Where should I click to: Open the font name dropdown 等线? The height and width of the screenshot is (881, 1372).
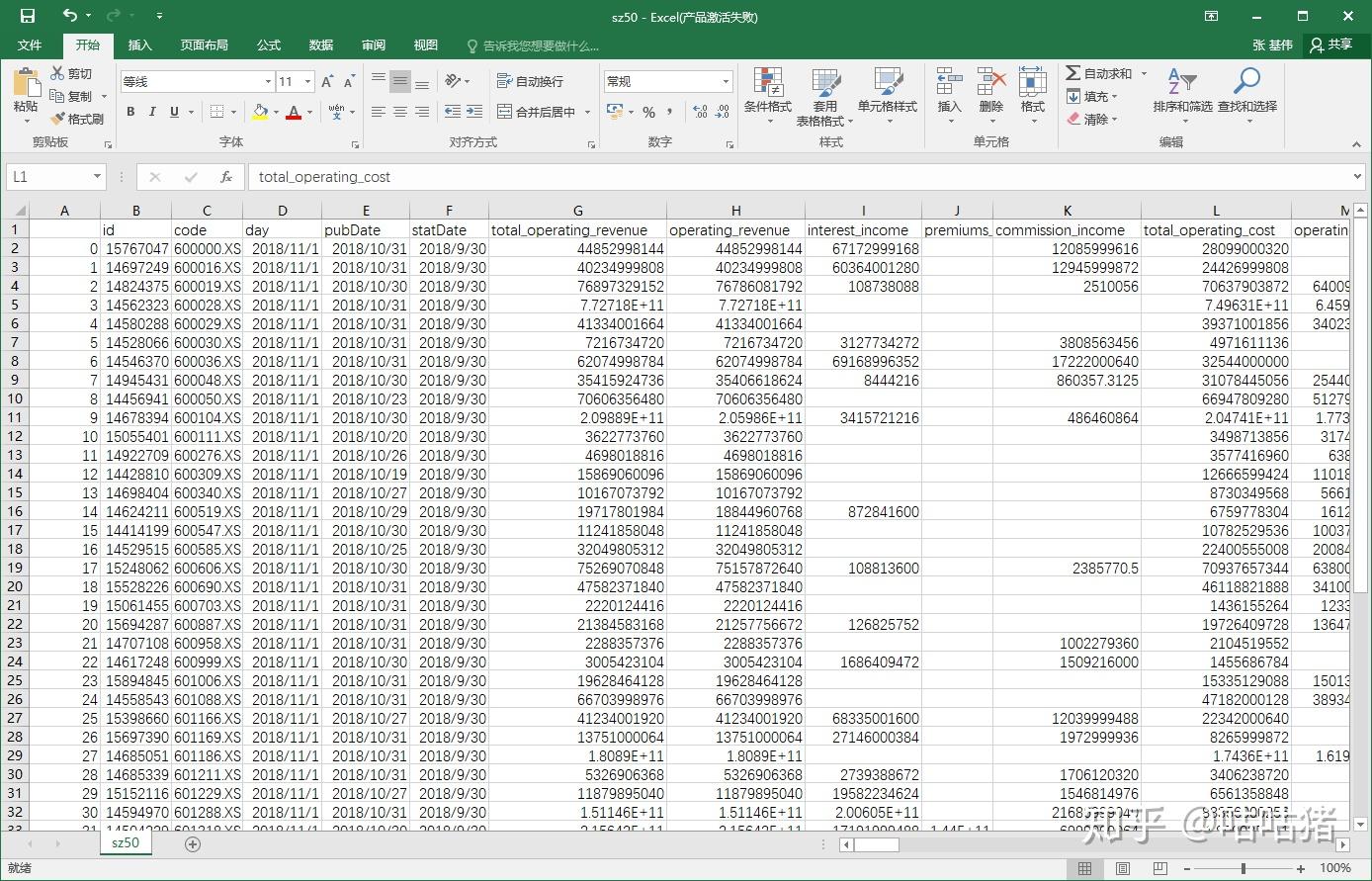coord(267,81)
